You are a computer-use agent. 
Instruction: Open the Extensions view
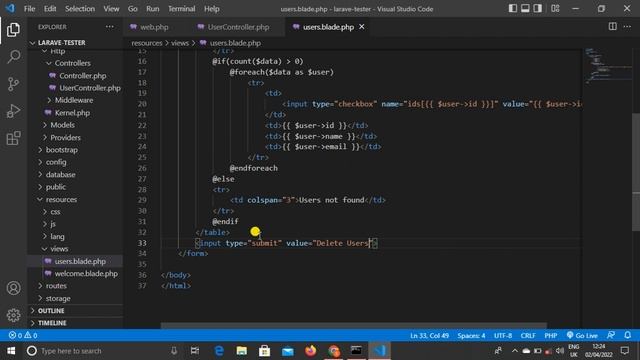coord(13,138)
